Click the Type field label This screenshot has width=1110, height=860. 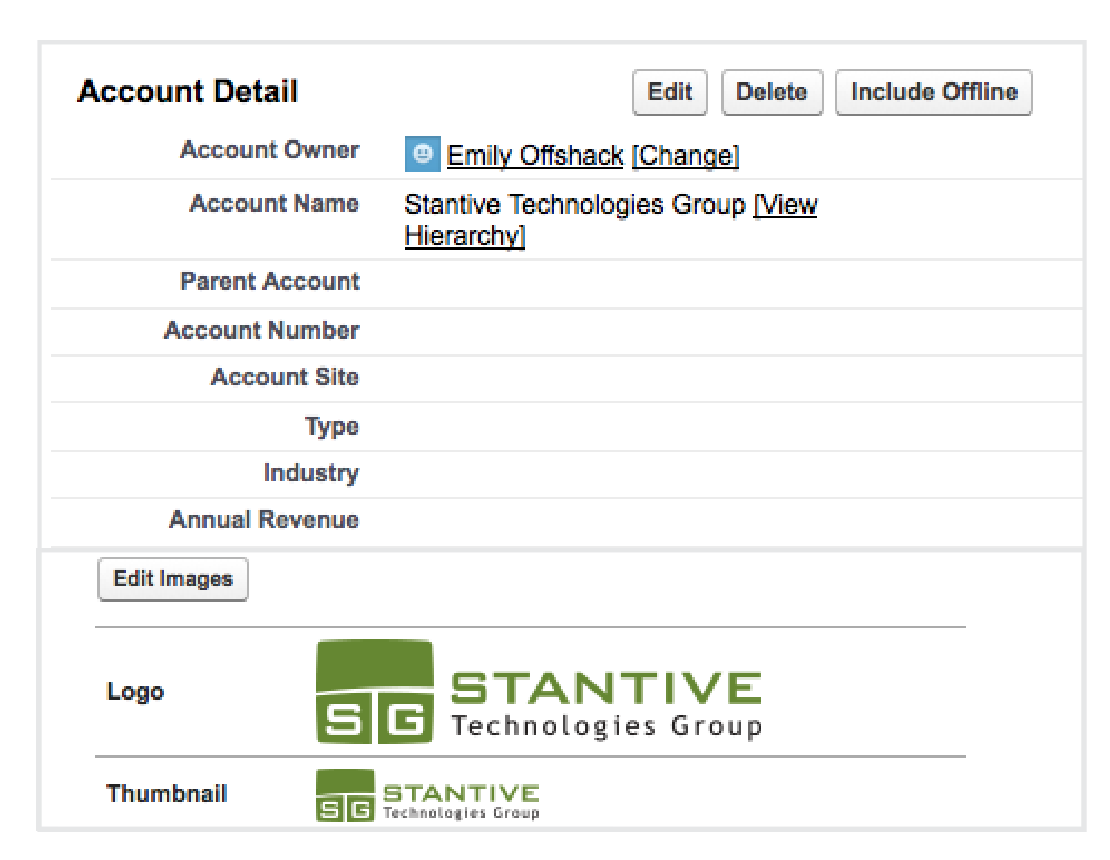[x=332, y=427]
